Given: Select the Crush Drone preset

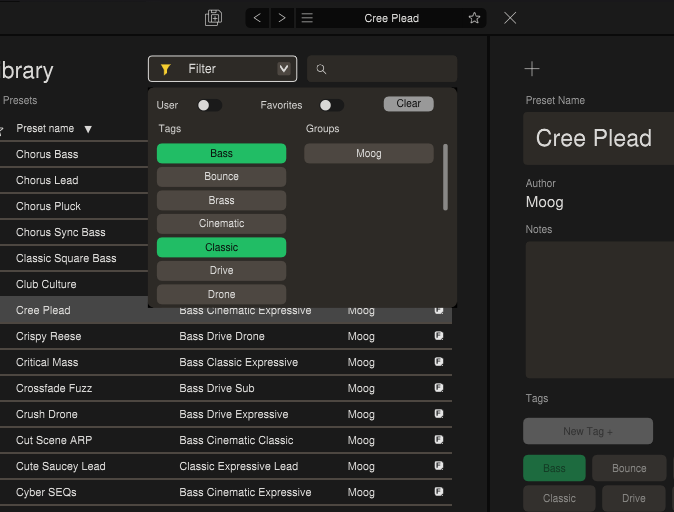Looking at the screenshot, I should coord(226,414).
